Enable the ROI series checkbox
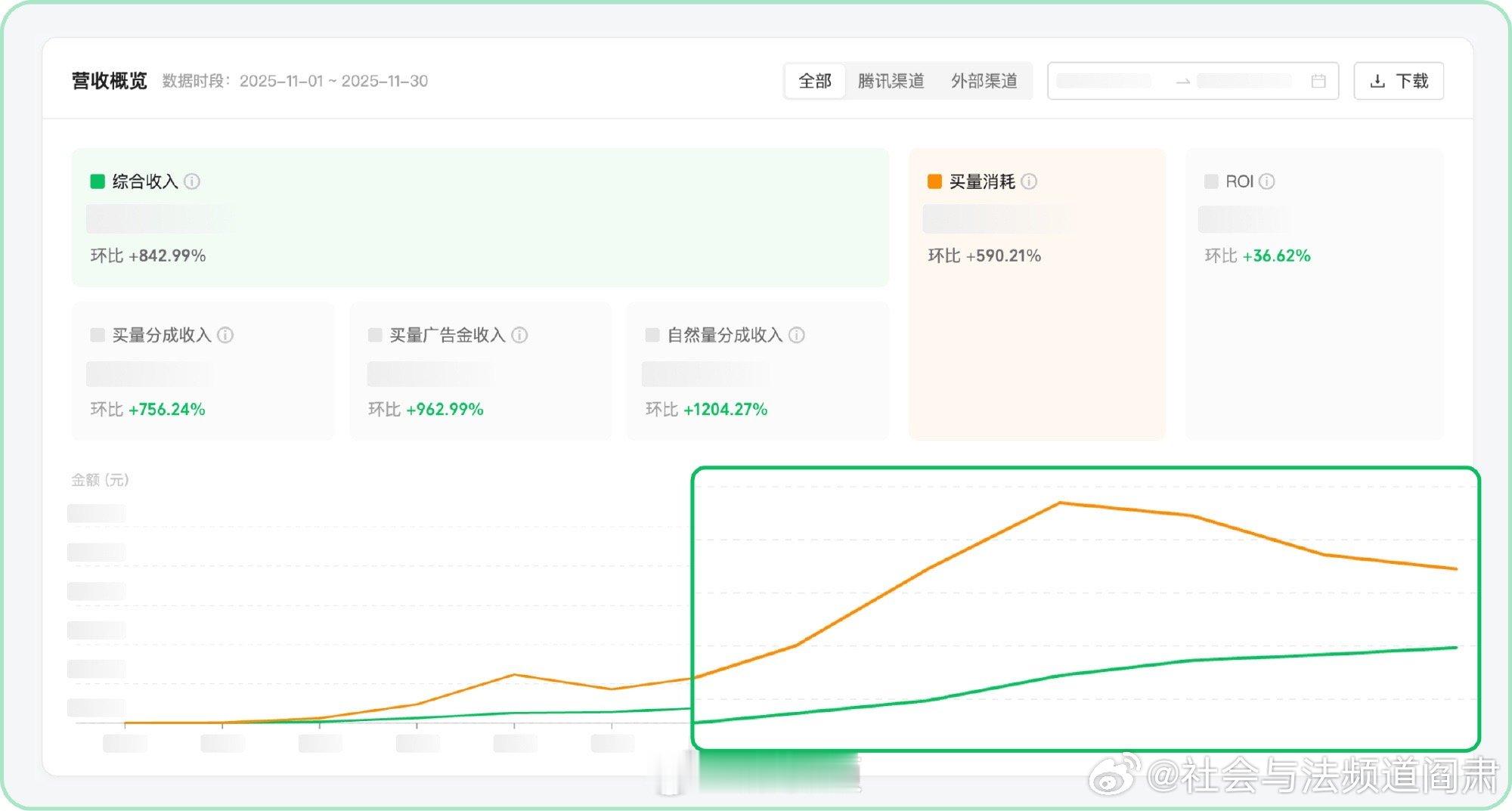Image resolution: width=1512 pixels, height=811 pixels. [1211, 181]
